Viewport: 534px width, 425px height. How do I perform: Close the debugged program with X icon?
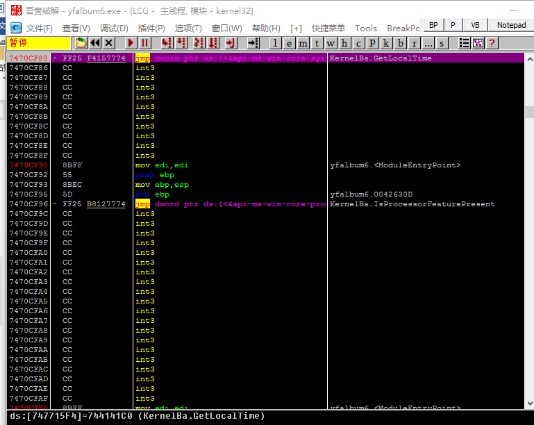point(109,43)
